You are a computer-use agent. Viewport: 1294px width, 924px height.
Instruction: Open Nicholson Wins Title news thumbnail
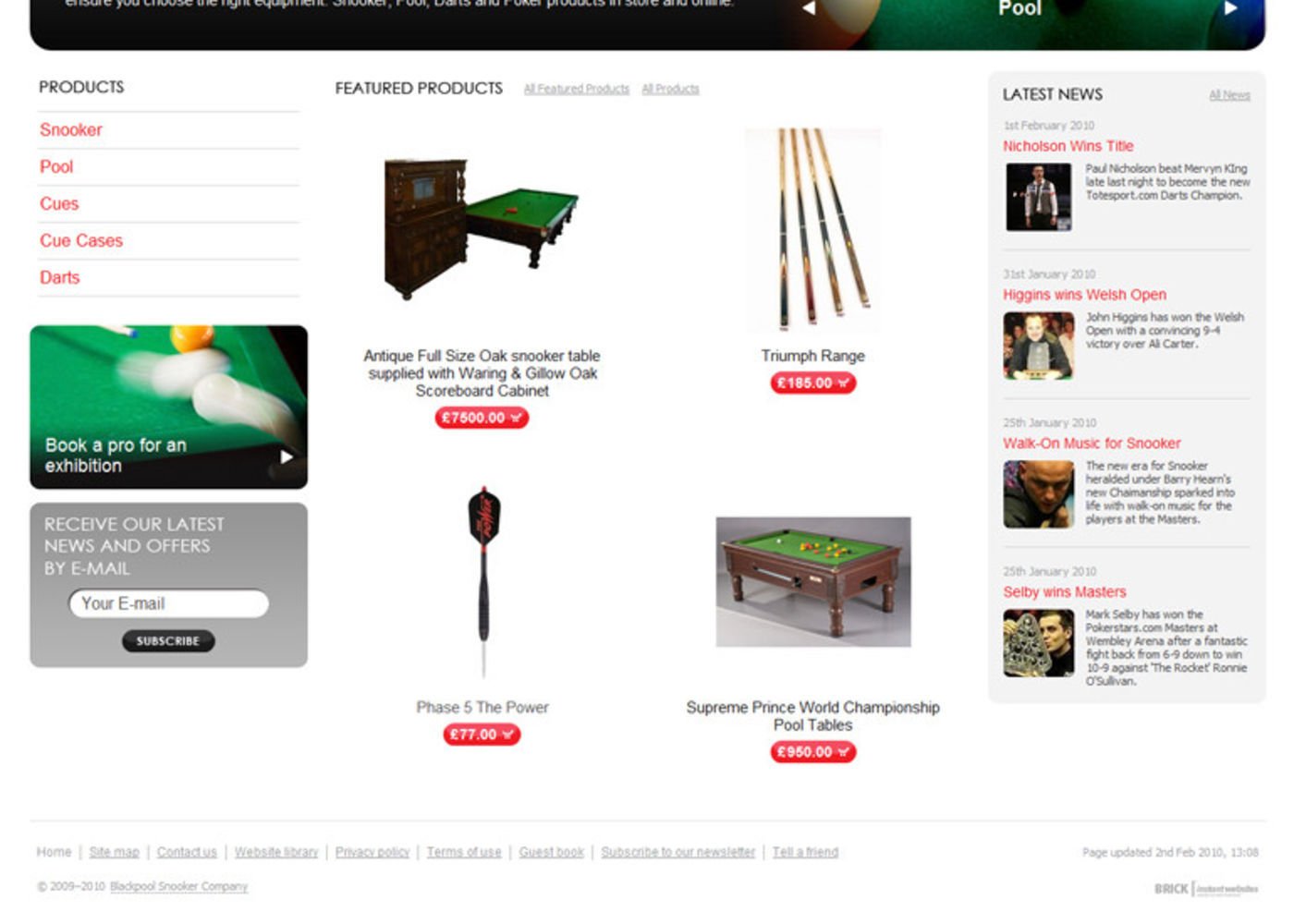coord(1039,197)
